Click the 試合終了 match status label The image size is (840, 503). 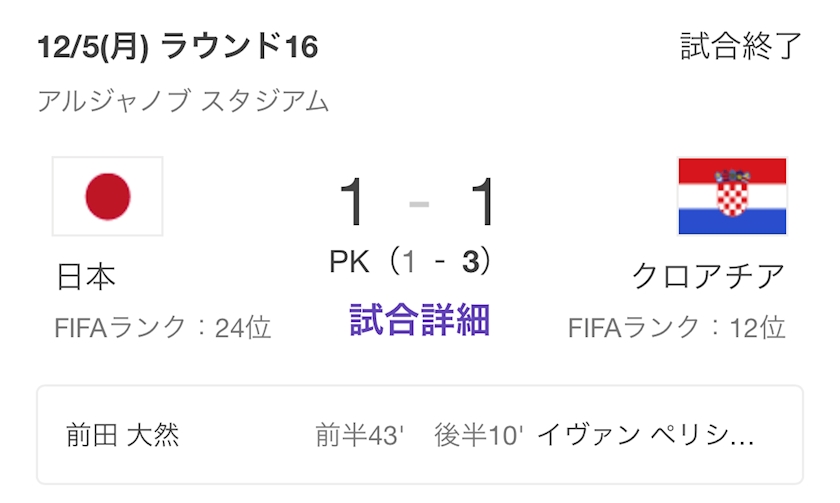741,46
